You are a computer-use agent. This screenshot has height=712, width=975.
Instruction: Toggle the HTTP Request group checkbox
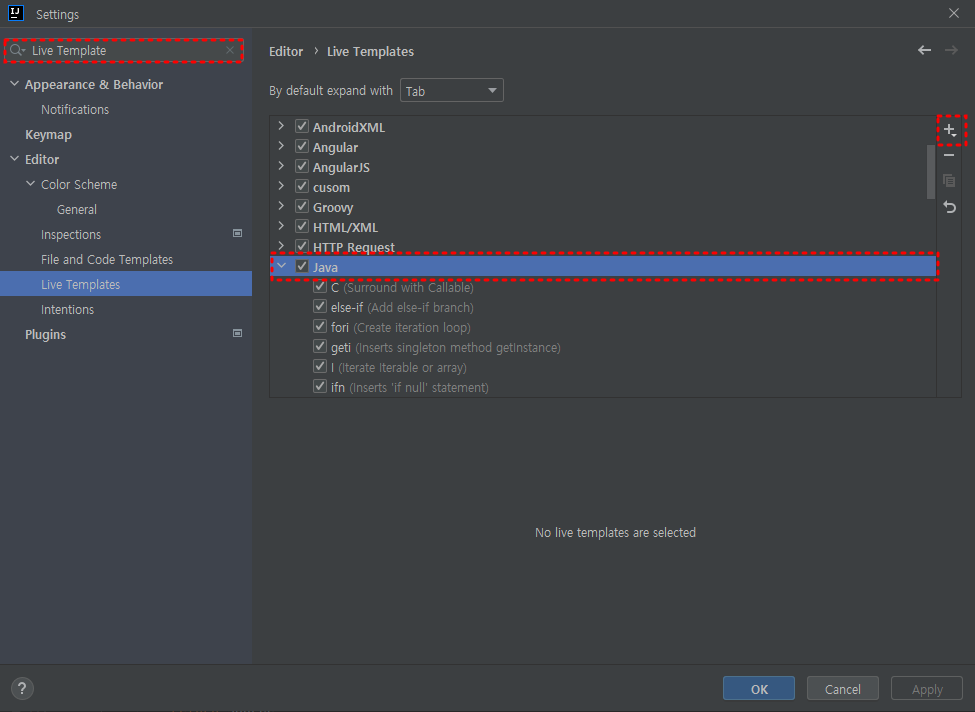[x=302, y=246]
